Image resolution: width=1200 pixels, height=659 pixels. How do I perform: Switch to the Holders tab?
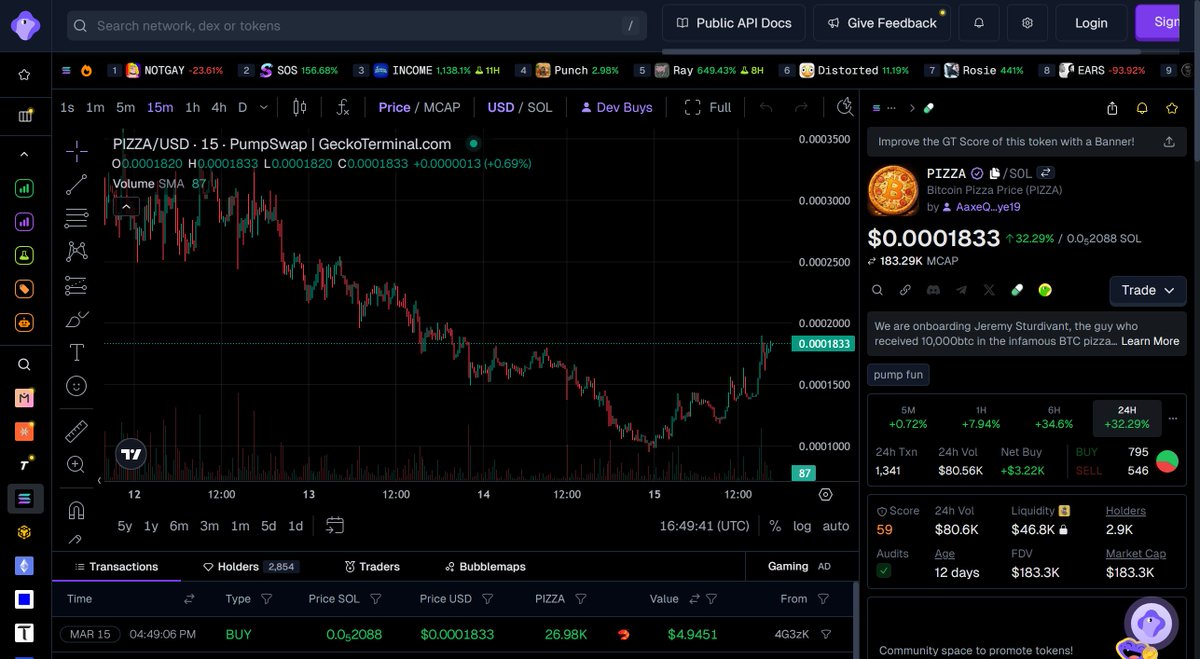tap(249, 567)
